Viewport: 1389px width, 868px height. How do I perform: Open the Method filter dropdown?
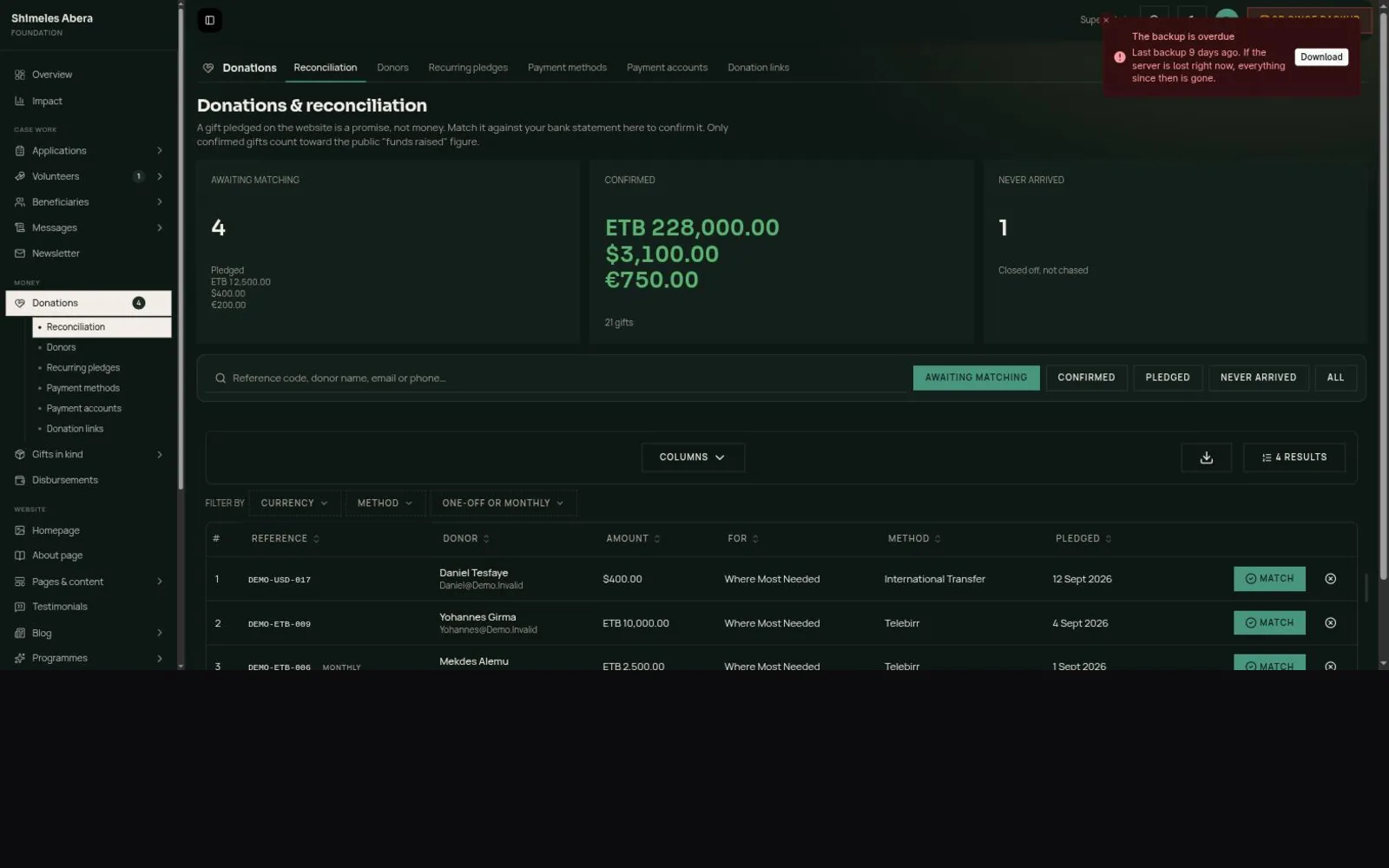(385, 503)
